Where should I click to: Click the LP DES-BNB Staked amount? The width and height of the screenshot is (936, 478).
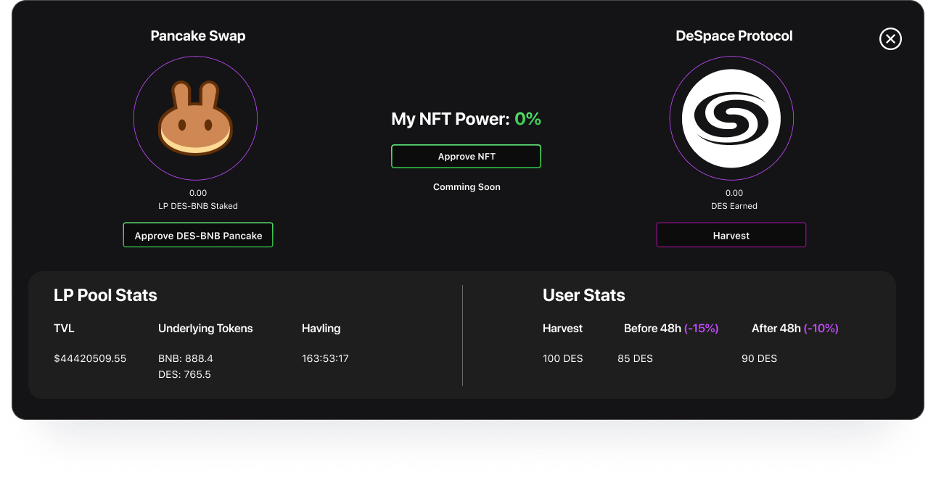click(198, 193)
